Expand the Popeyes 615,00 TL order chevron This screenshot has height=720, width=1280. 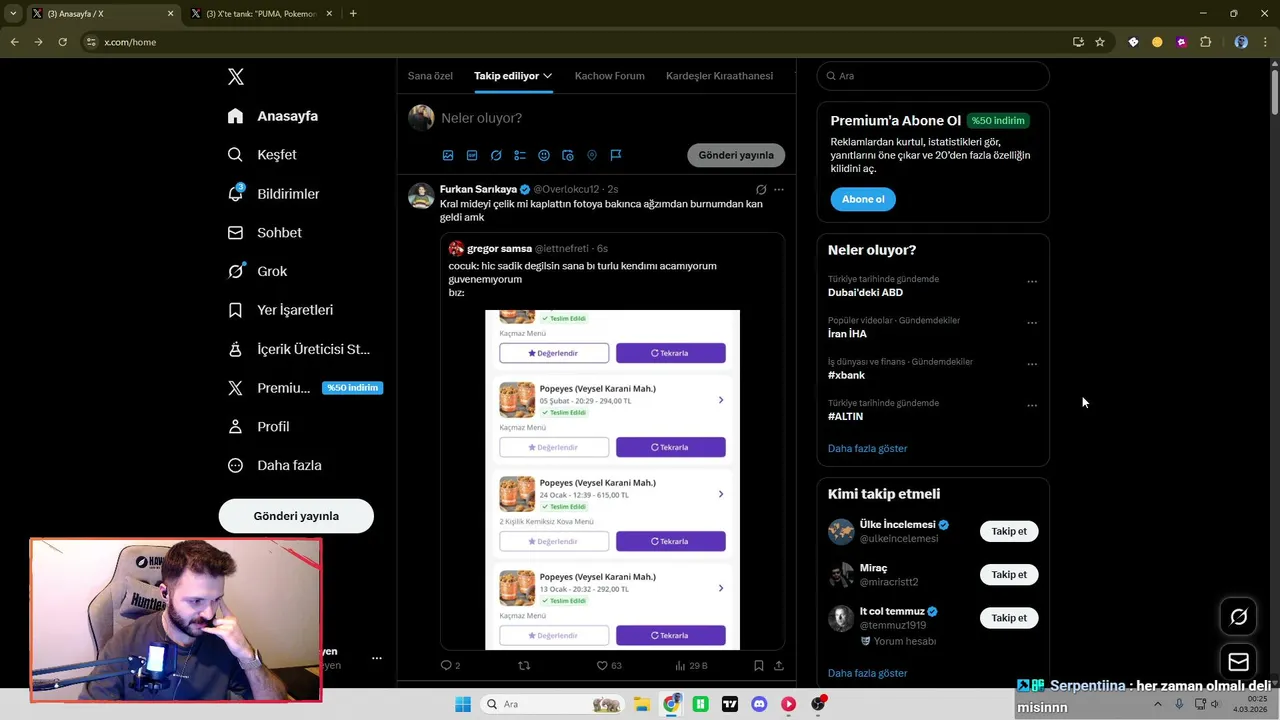721,494
